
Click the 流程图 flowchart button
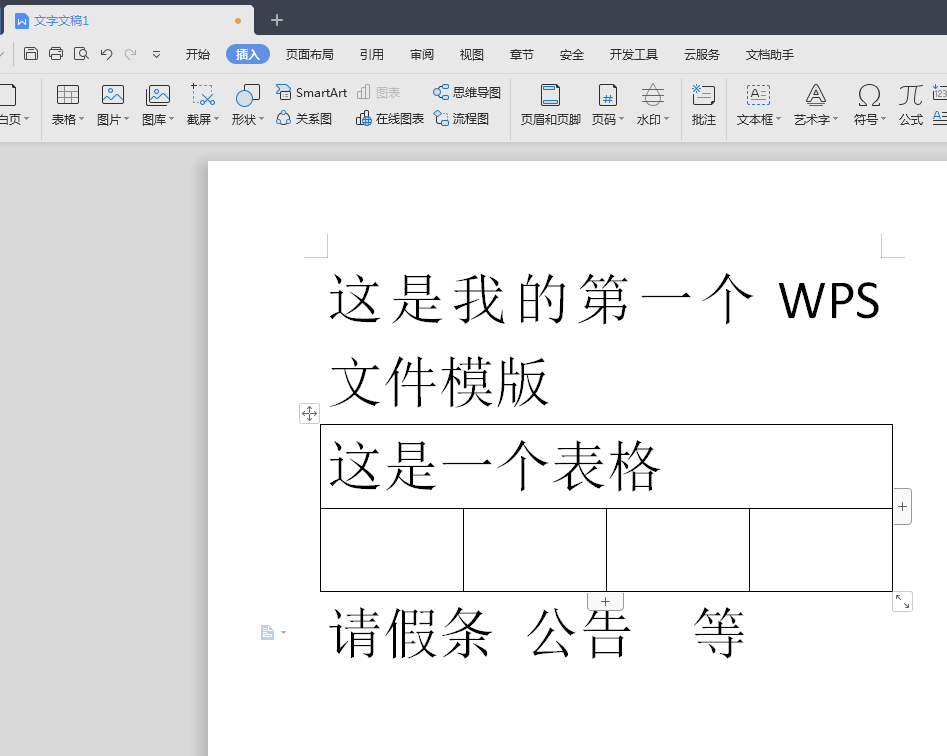[461, 119]
